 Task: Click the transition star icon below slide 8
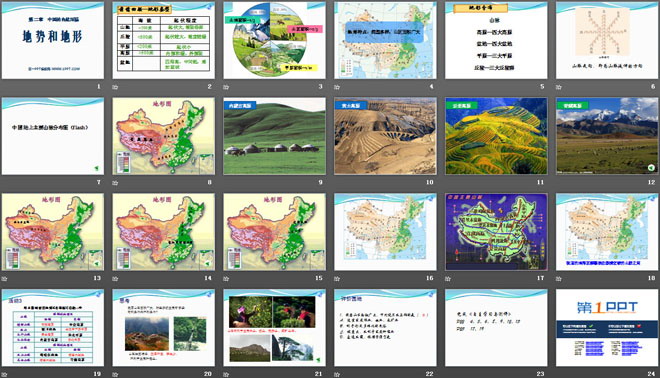[x=115, y=183]
